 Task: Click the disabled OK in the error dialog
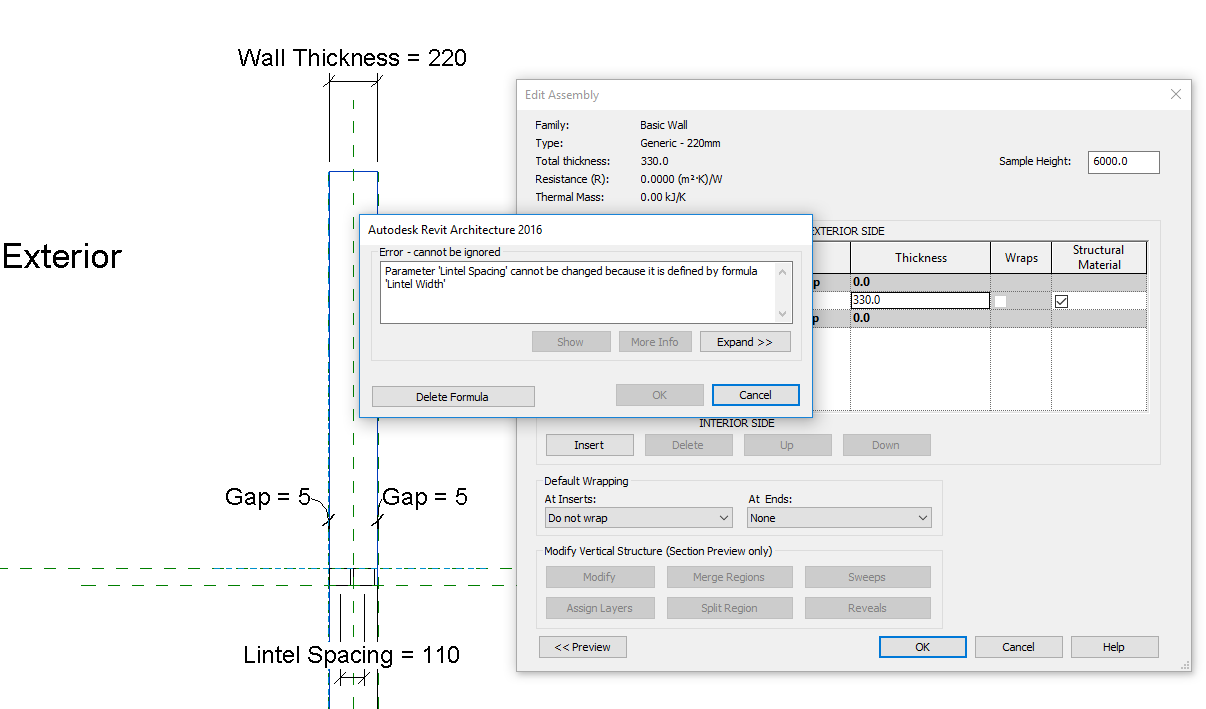point(660,395)
